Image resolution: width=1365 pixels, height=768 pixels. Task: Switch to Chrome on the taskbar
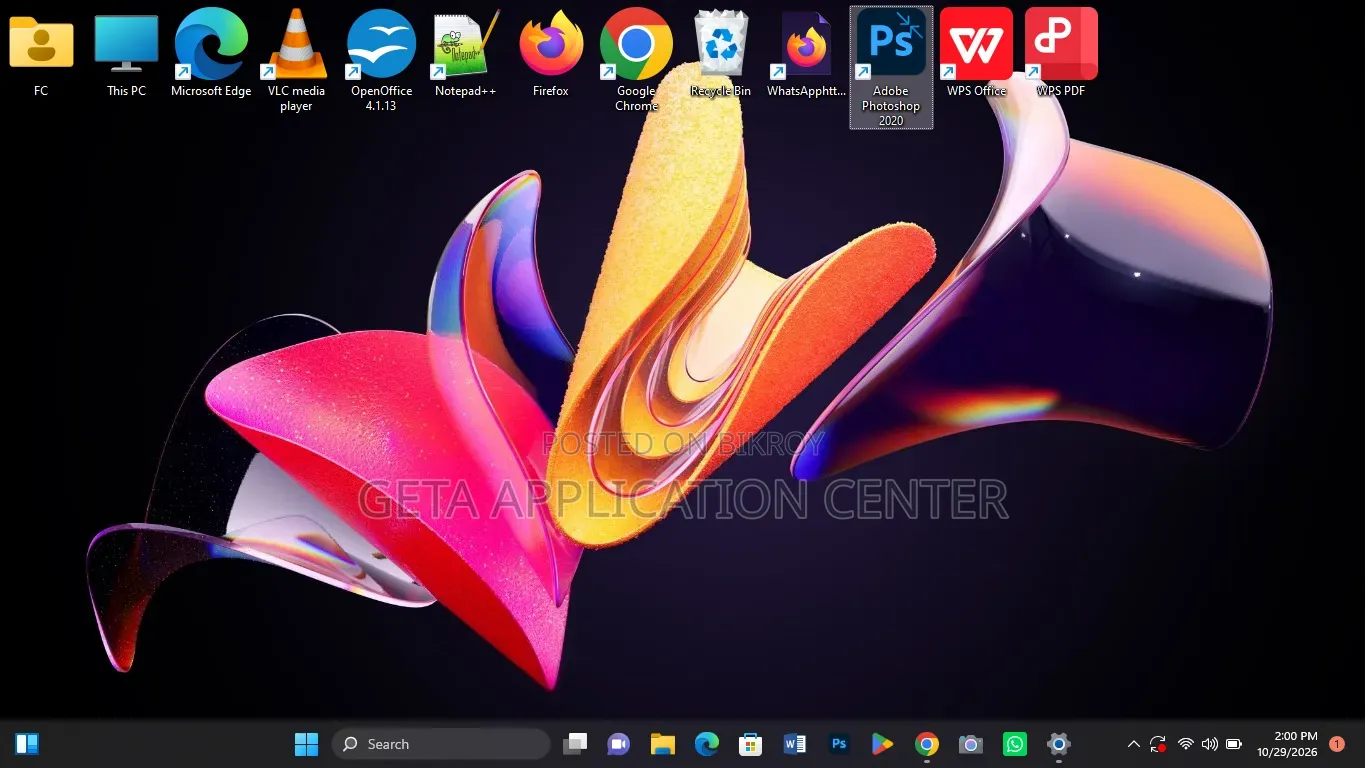[927, 744]
